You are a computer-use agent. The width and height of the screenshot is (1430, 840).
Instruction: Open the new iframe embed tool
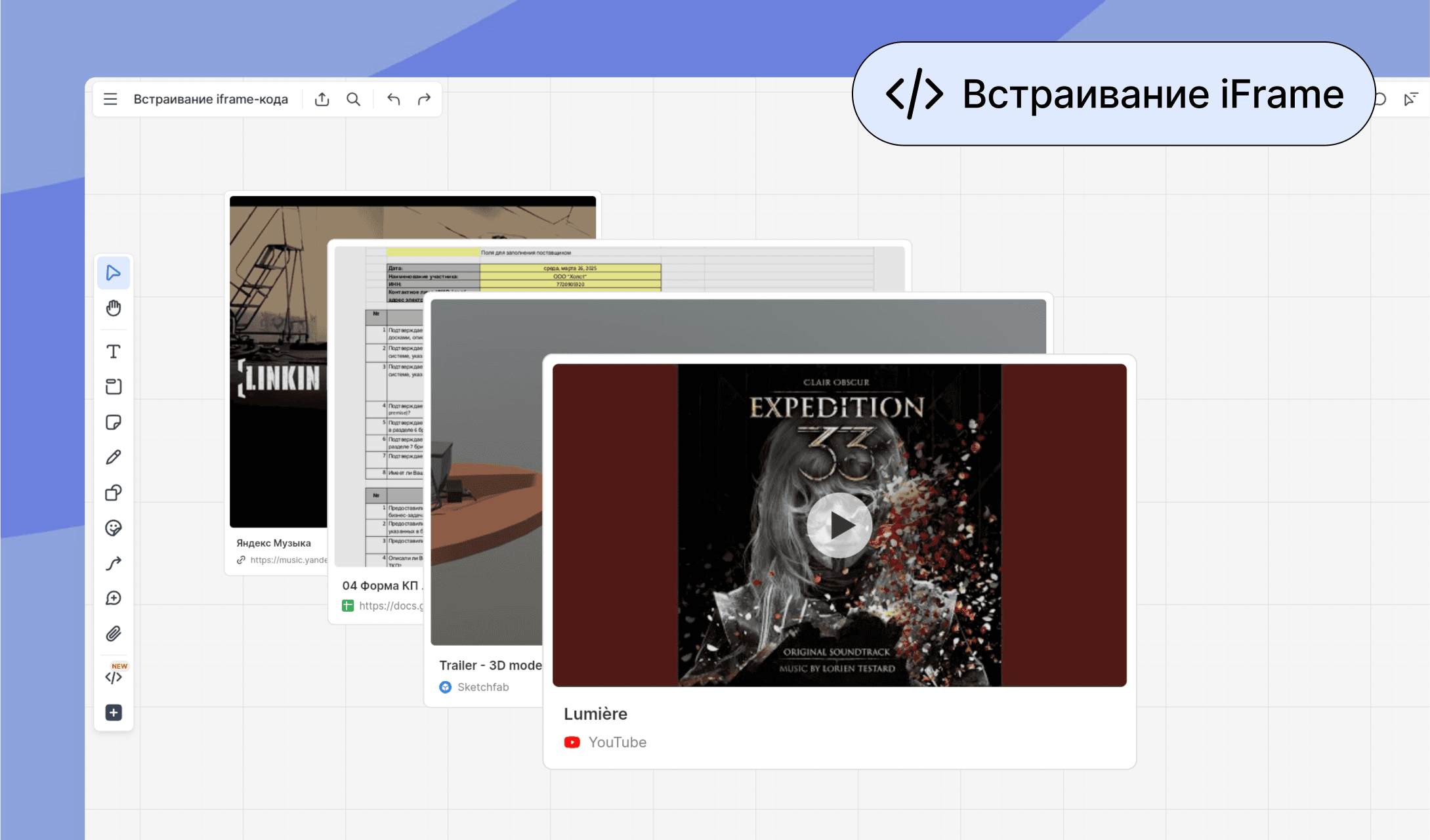coord(114,677)
